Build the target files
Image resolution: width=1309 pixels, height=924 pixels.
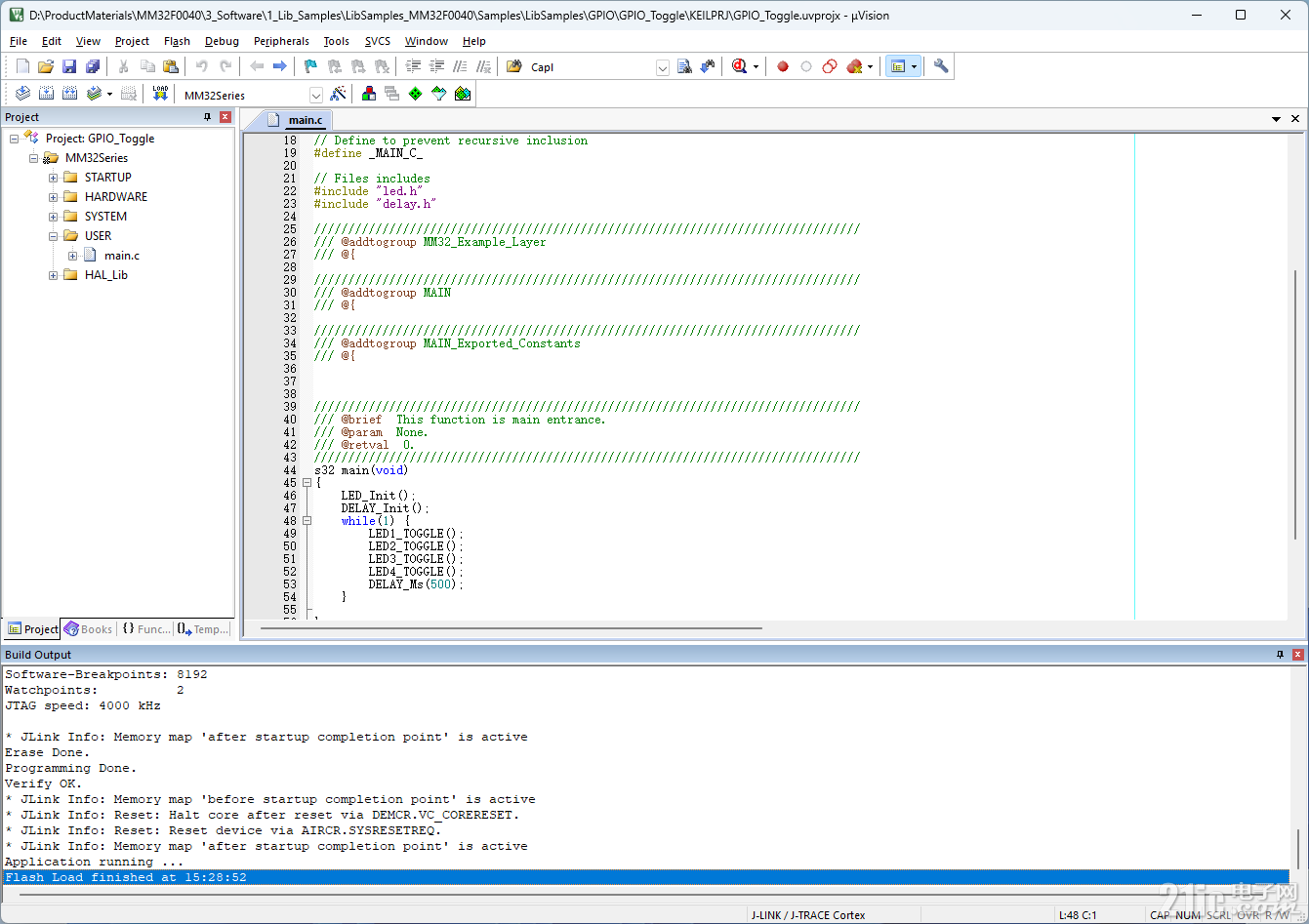46,94
